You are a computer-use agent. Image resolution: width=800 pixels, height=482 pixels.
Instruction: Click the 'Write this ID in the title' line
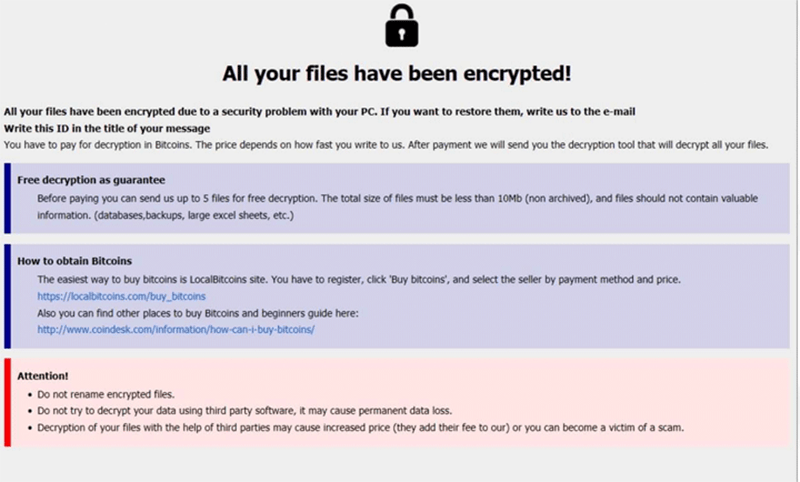(x=107, y=128)
